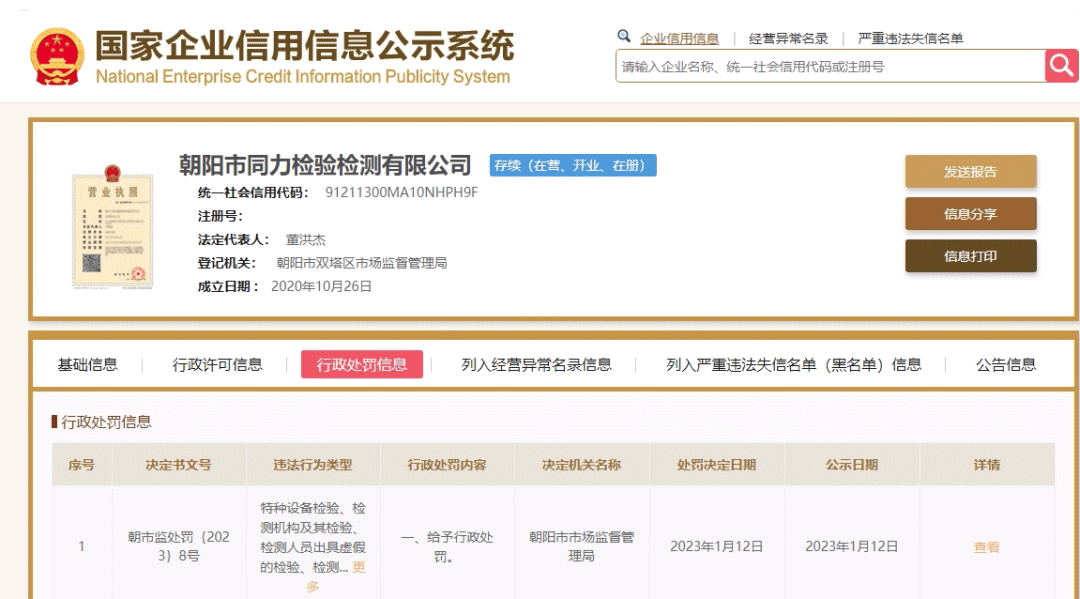
Task: Select the 企业信用信息 search category
Action: [x=679, y=39]
